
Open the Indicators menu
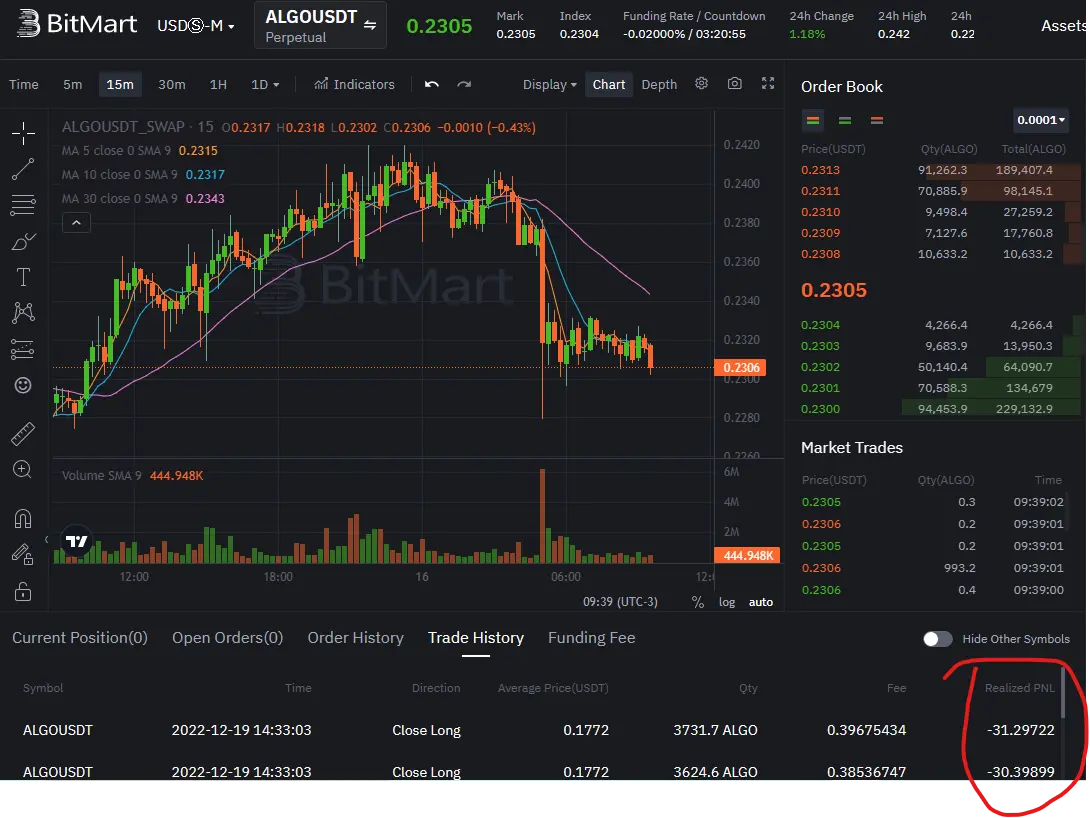(354, 84)
